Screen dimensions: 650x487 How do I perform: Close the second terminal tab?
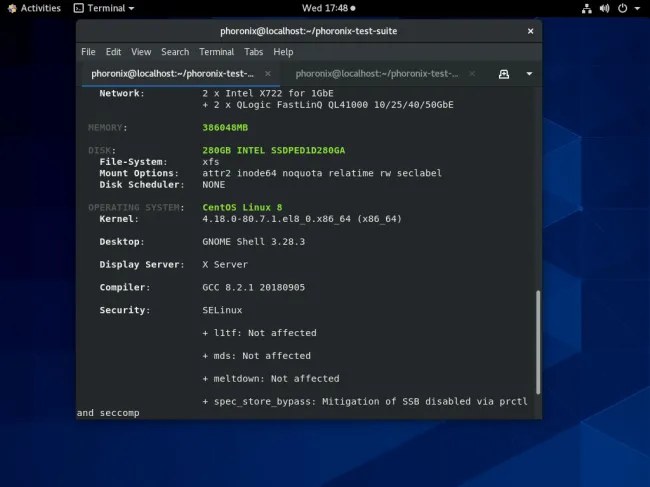coord(471,74)
